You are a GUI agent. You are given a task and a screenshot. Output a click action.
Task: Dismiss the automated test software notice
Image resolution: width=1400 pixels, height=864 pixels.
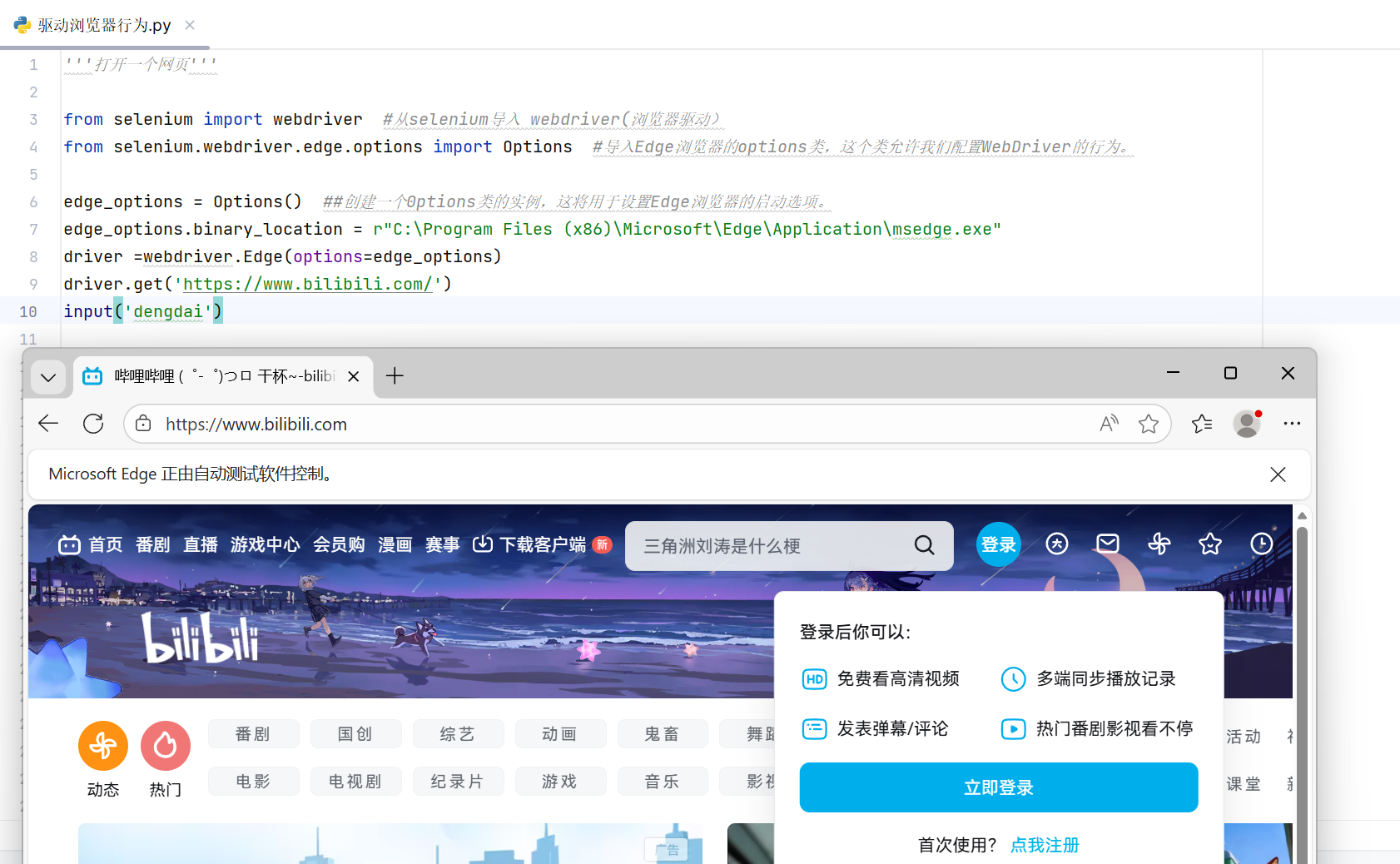click(x=1278, y=474)
